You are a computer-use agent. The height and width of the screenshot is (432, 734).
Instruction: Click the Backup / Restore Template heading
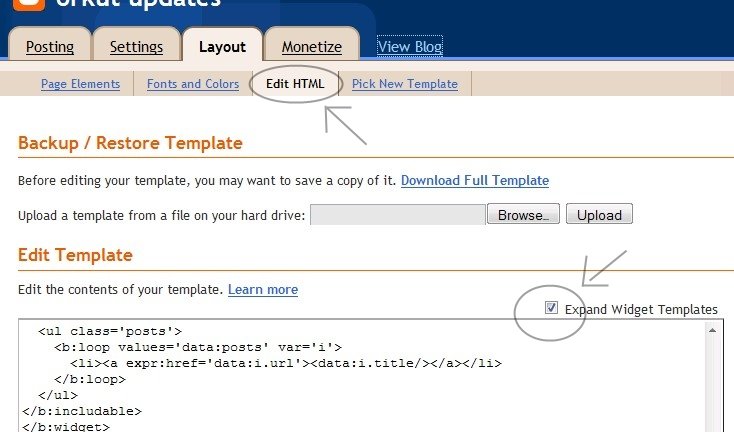click(130, 143)
